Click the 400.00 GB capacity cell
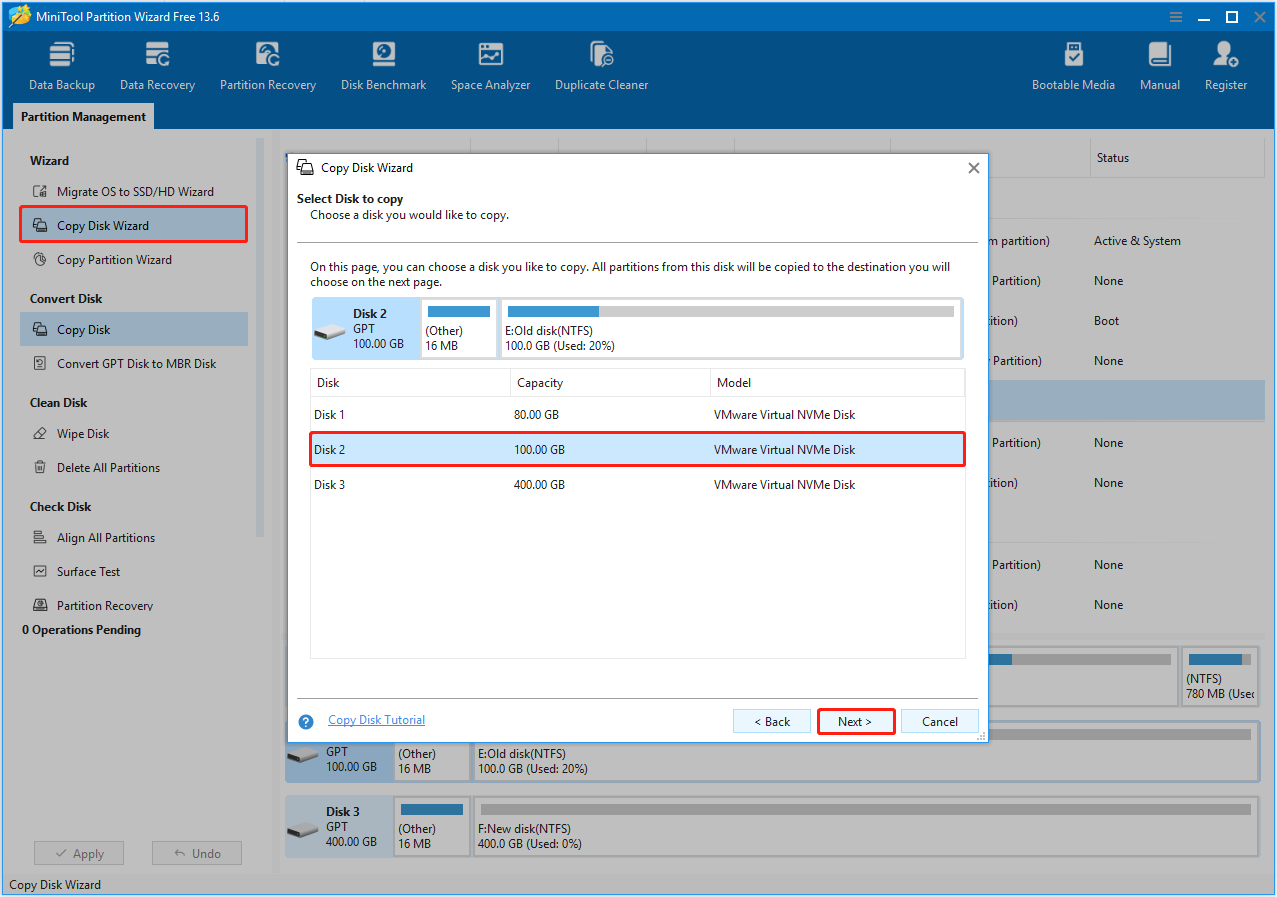 [540, 485]
